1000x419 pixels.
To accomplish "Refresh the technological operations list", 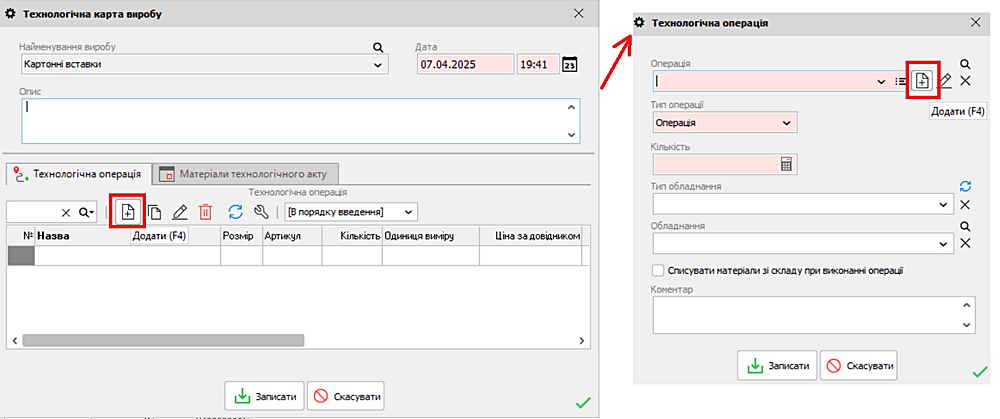I will pyautogui.click(x=236, y=212).
